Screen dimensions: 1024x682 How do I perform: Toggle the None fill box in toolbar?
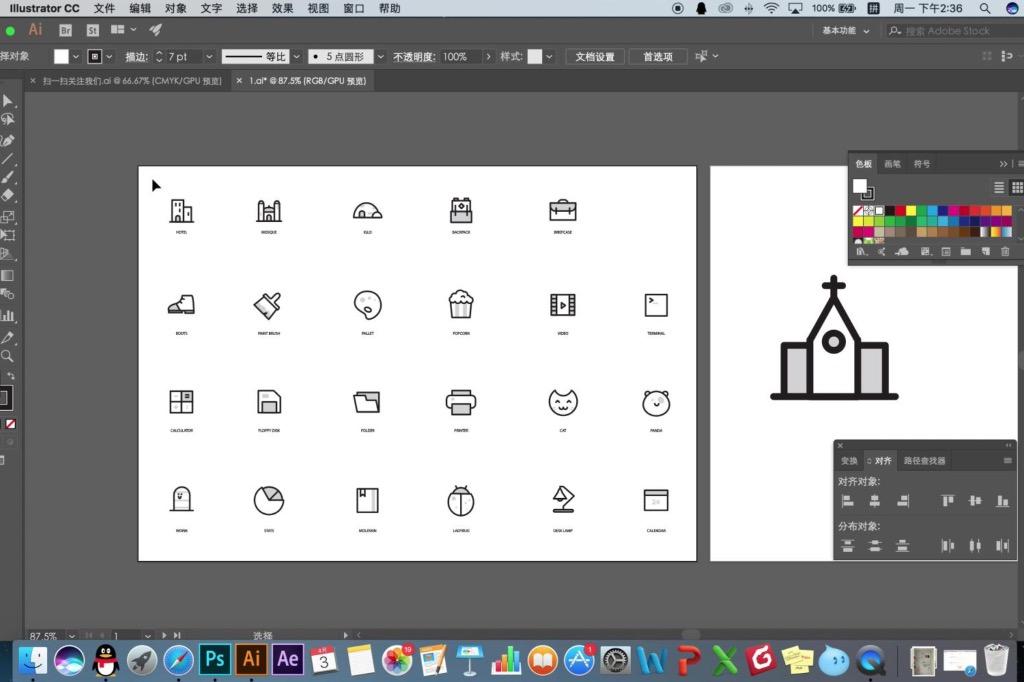(x=10, y=424)
